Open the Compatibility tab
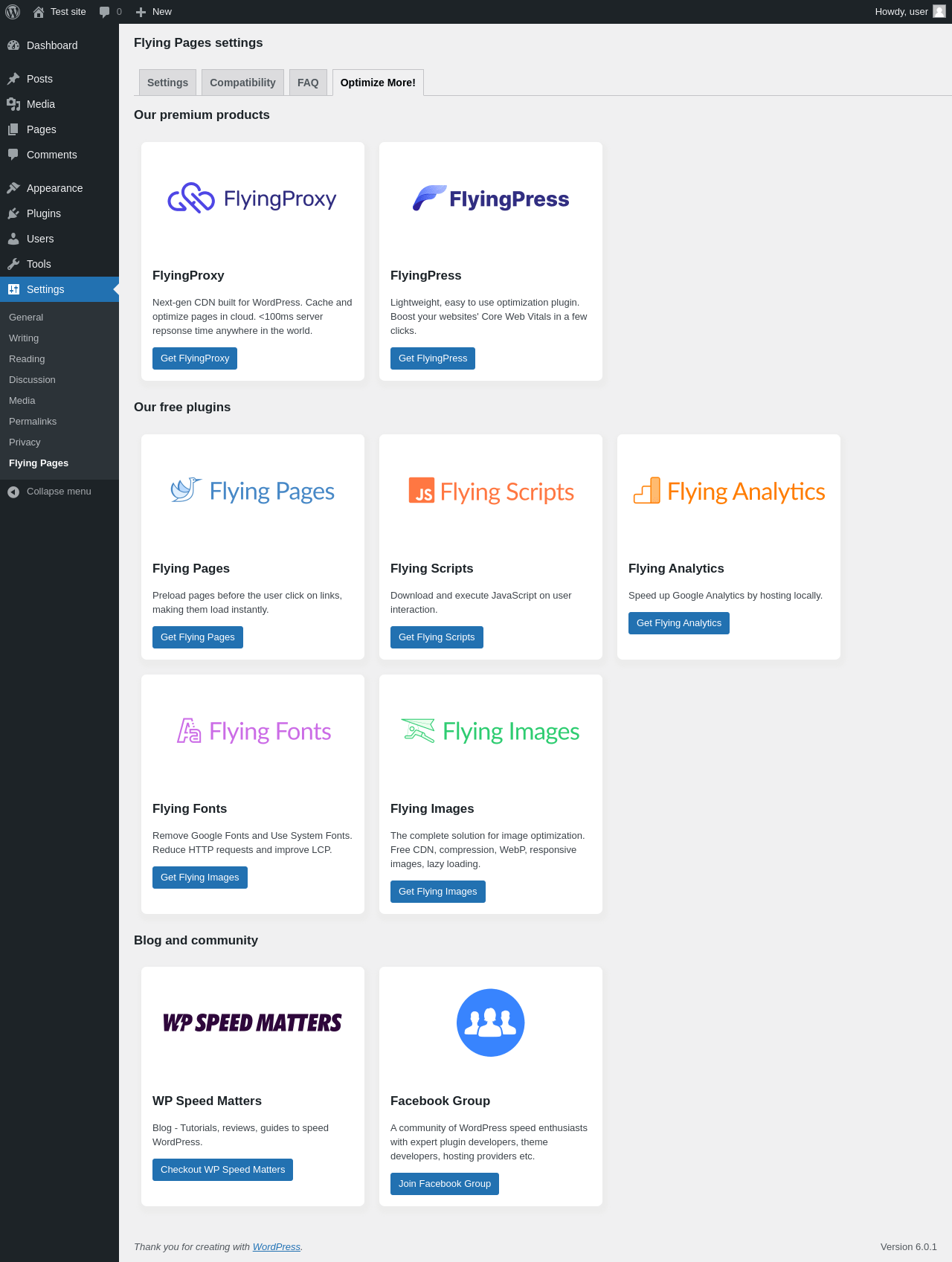Viewport: 952px width, 1262px height. (x=242, y=83)
